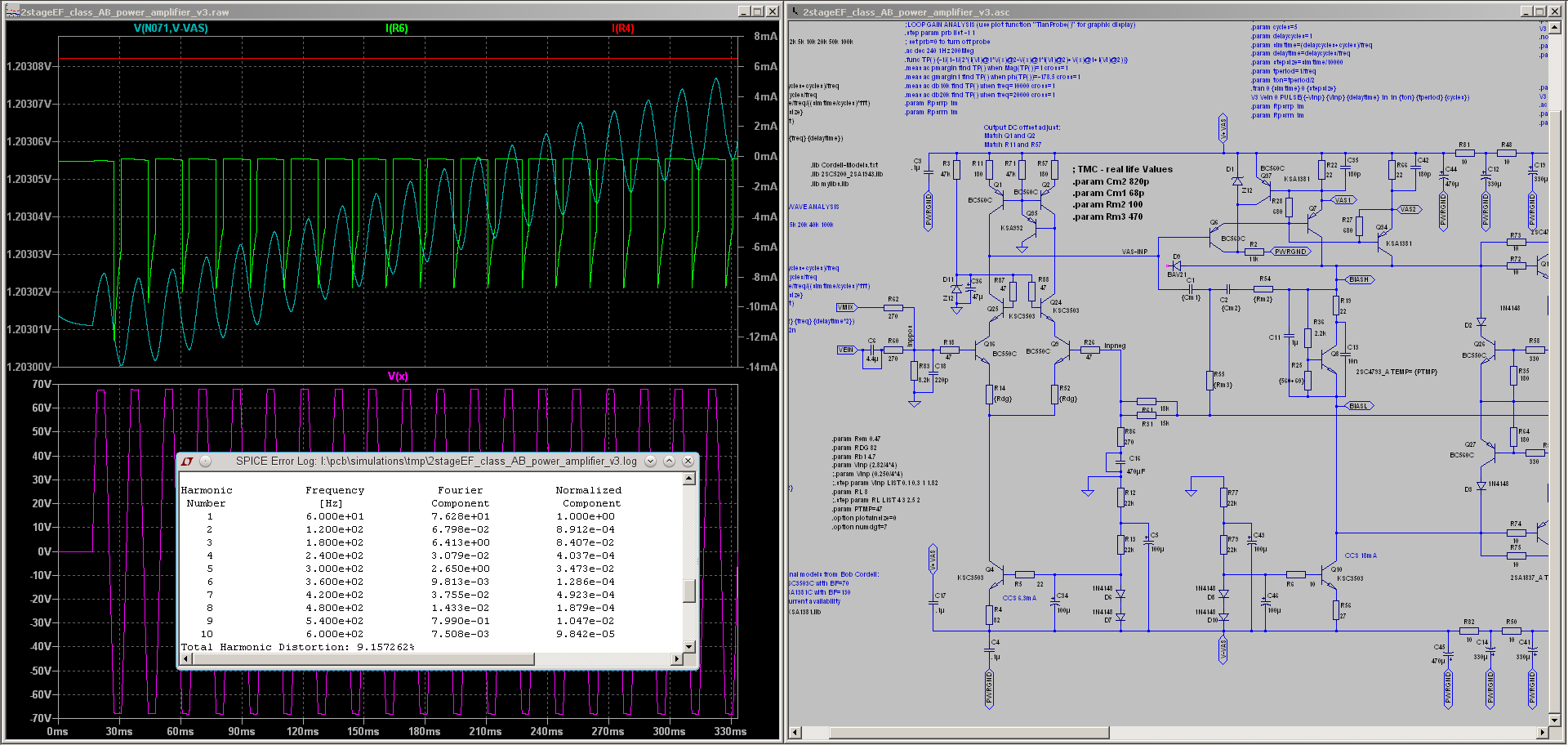This screenshot has height=745, width=1568.
Task: Click the Error Log horizontal scrollbar left arrow
Action: (186, 659)
